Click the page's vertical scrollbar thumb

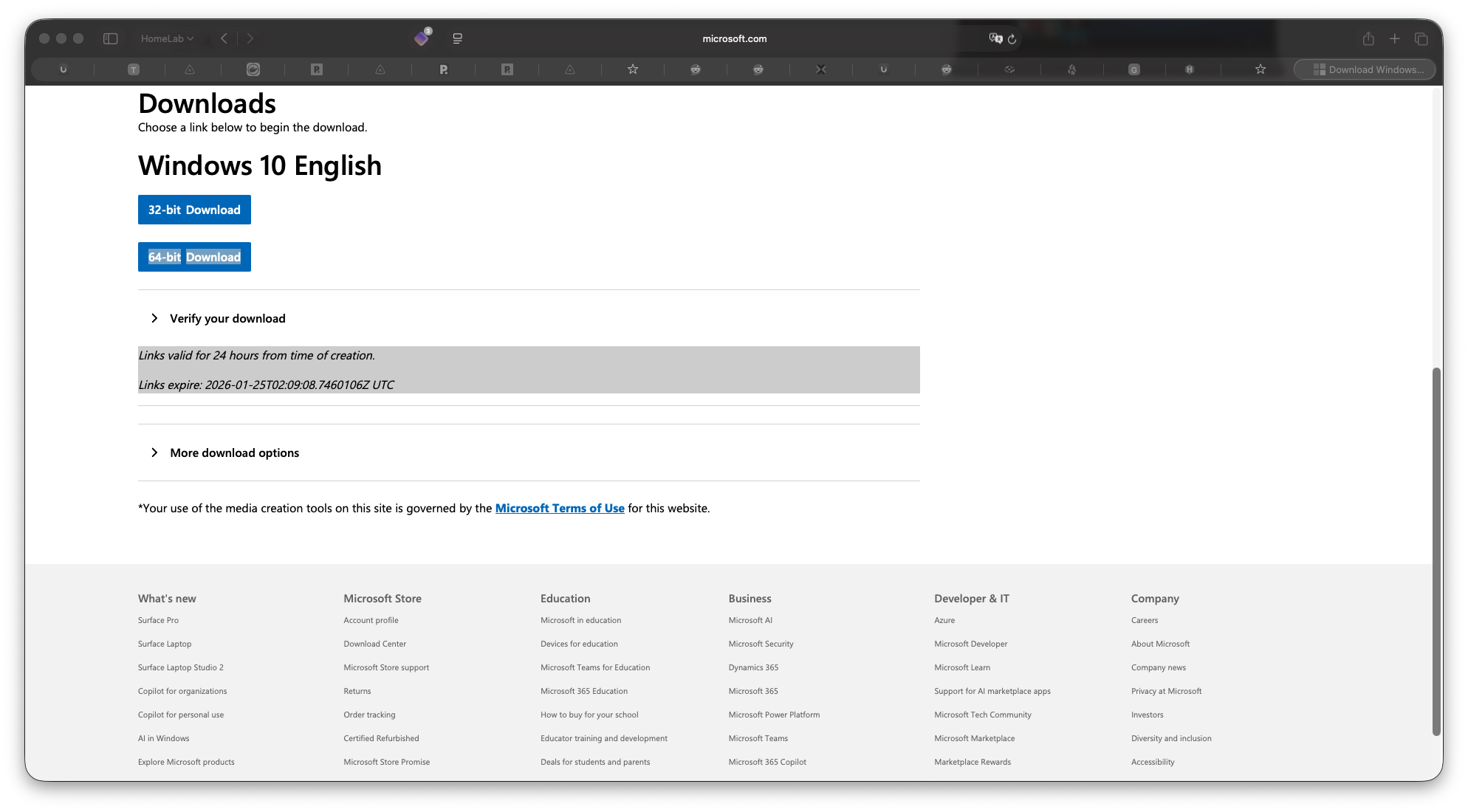pos(1436,550)
